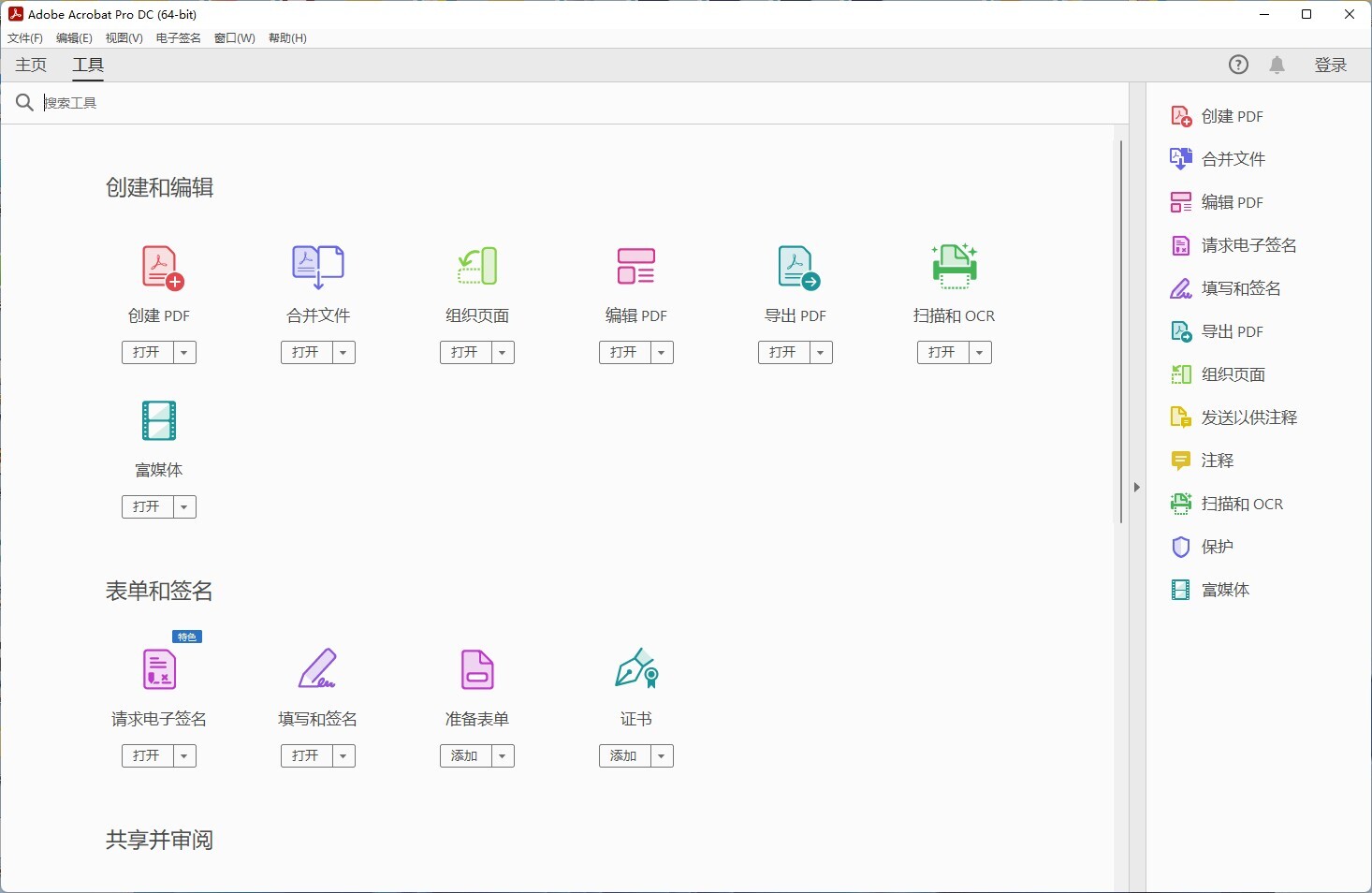Screen dimensions: 1372x893
Task: Click the 创建 PDF icon in the main tools area
Action: 162,268
